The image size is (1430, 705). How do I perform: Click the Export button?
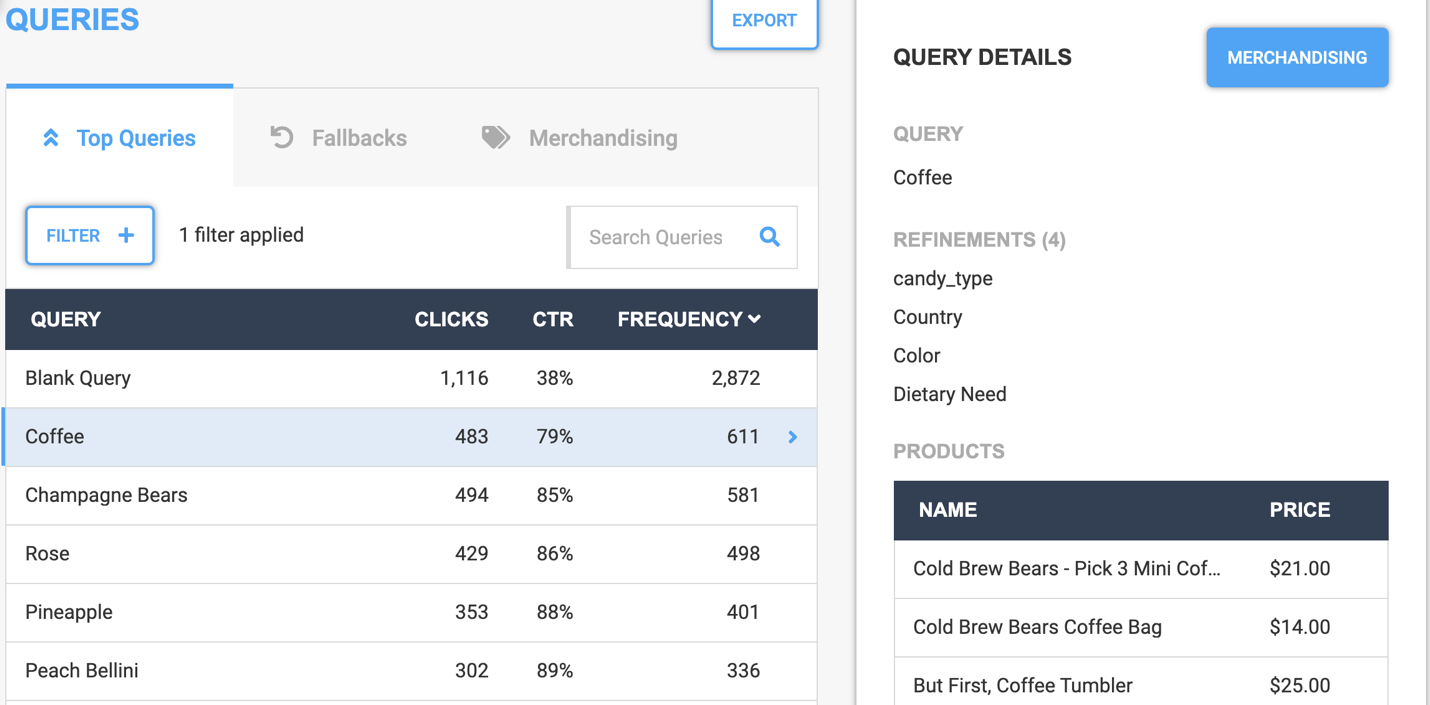[764, 21]
